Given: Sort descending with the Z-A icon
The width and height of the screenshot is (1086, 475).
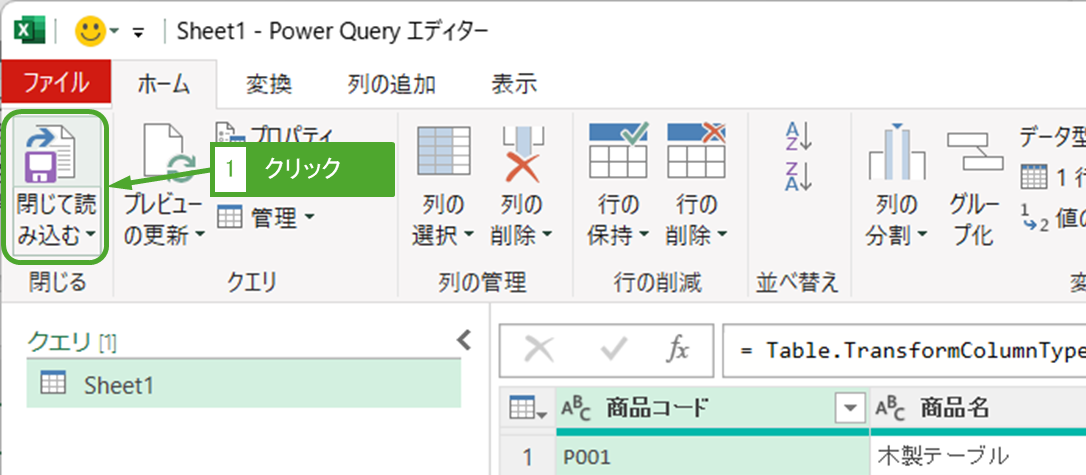Looking at the screenshot, I should click(799, 175).
